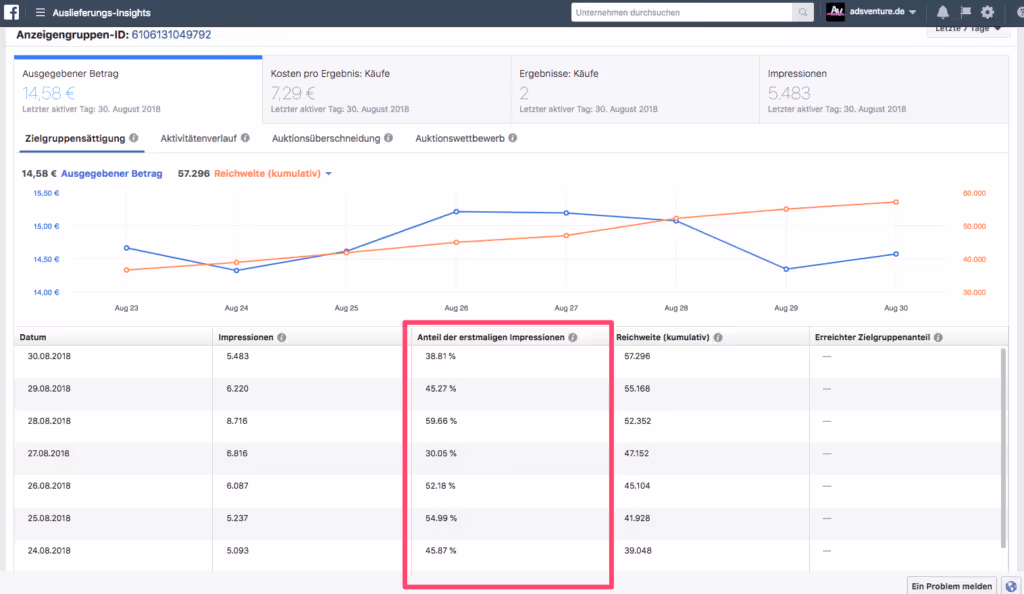This screenshot has height=594, width=1024.
Task: Open the settings gear icon
Action: [987, 12]
